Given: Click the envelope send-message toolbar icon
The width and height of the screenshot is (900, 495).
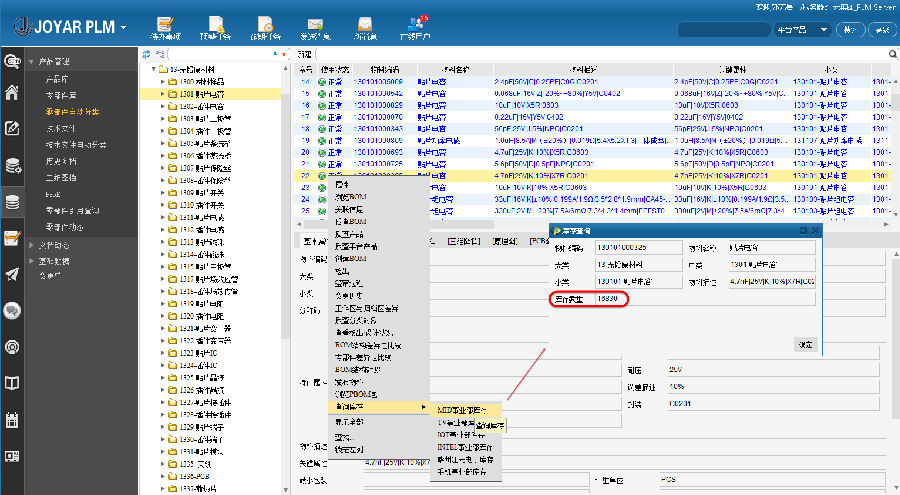Looking at the screenshot, I should 316,24.
